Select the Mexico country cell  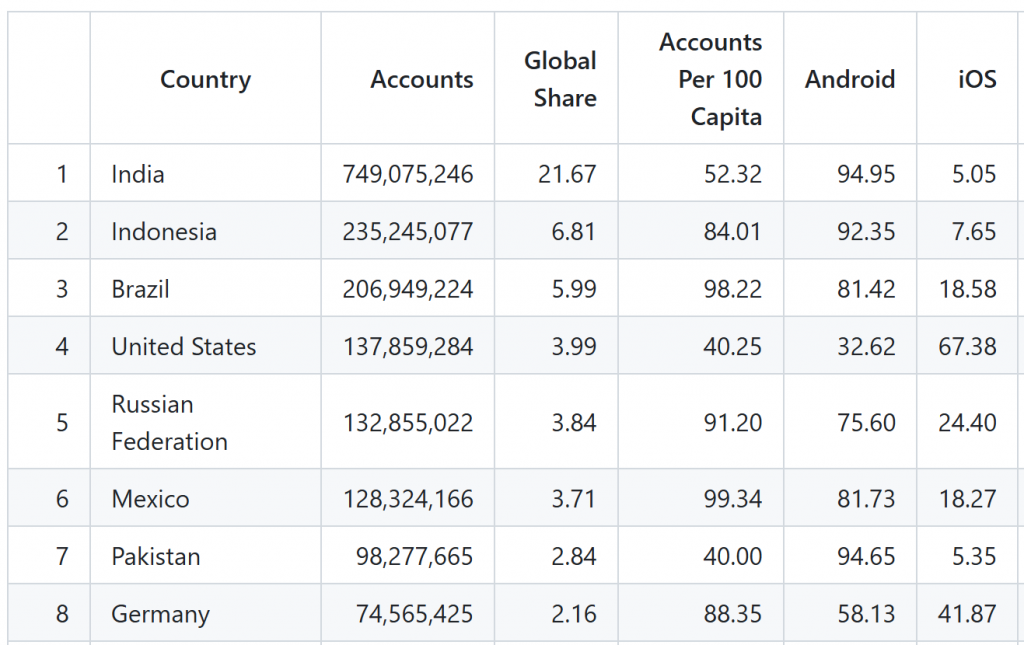(151, 499)
